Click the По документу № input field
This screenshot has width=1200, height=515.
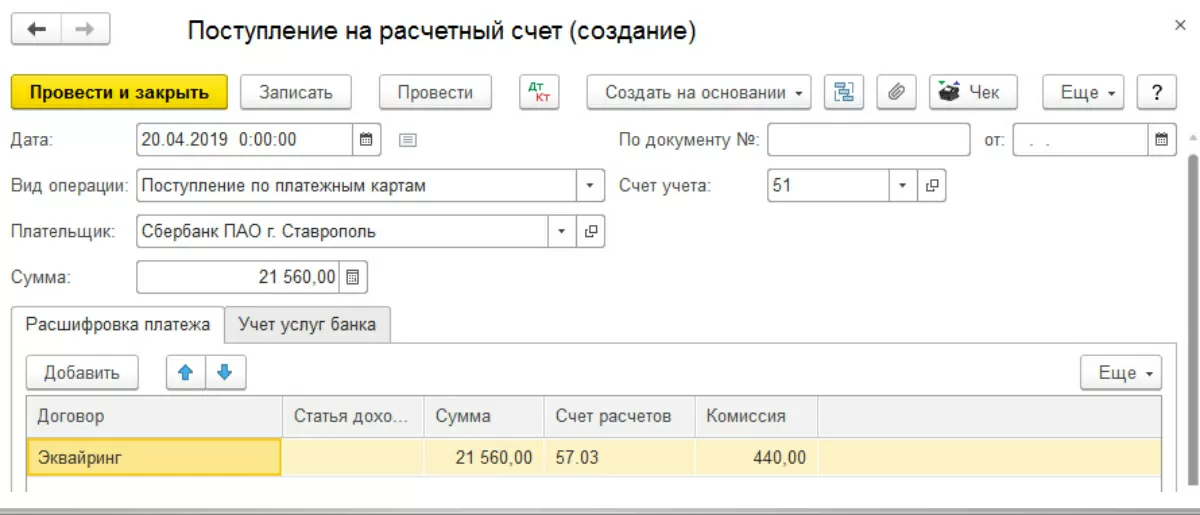(868, 140)
